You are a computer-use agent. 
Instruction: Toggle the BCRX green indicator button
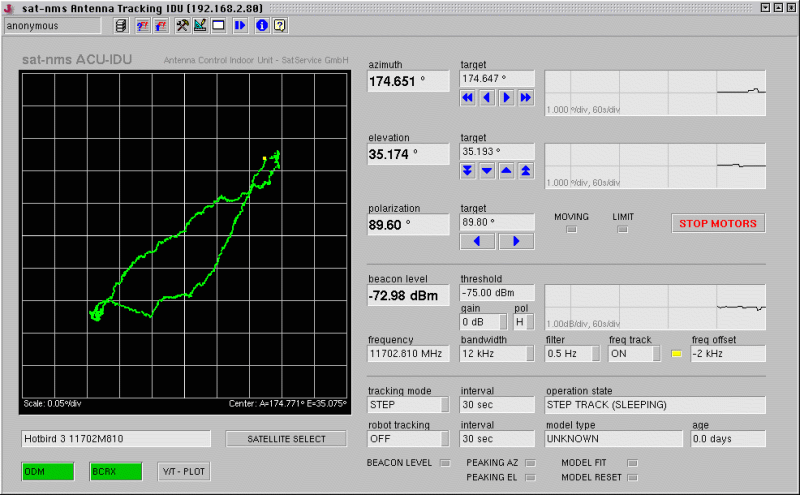pyautogui.click(x=115, y=471)
